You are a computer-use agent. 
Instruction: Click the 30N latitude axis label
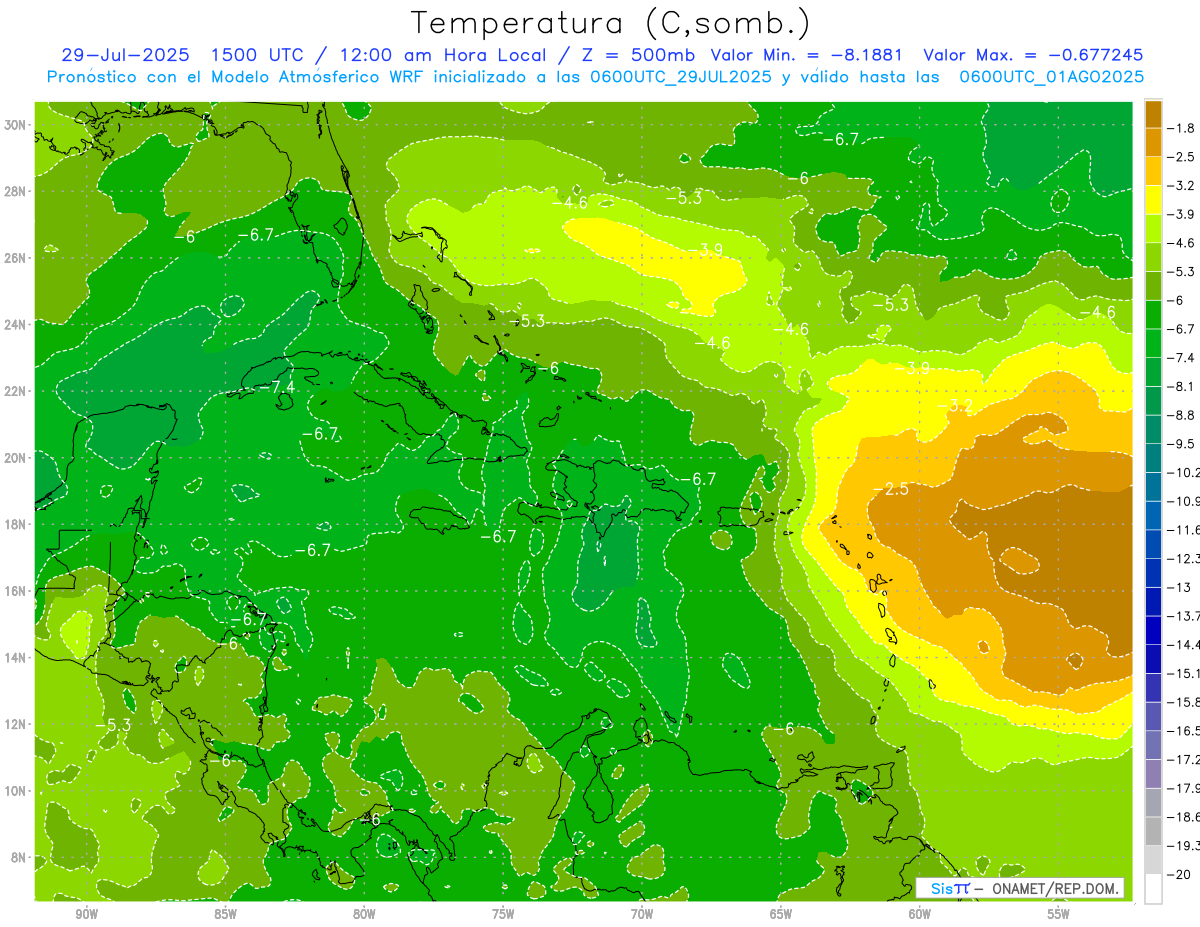17,125
